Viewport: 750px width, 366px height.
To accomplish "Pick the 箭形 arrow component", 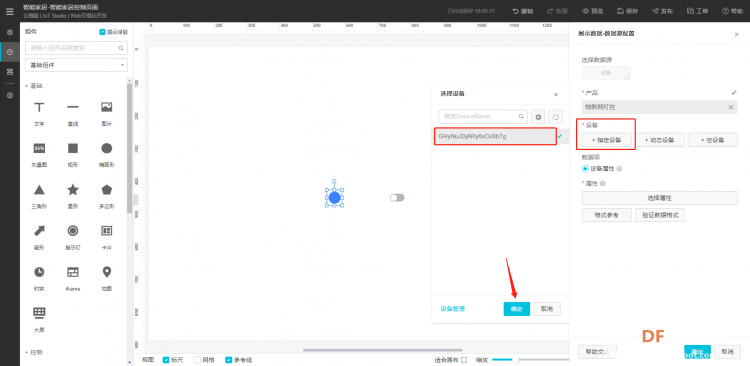I will tap(39, 237).
